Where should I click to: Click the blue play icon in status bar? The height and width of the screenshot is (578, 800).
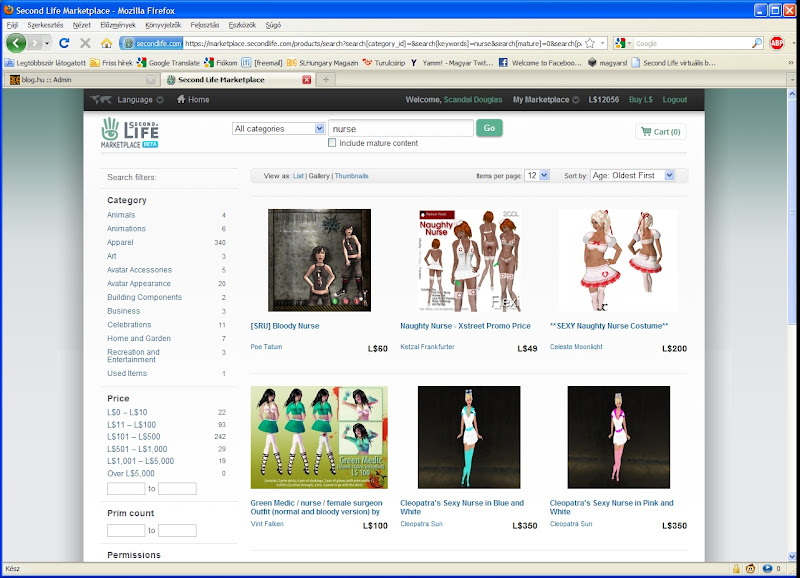pos(767,568)
